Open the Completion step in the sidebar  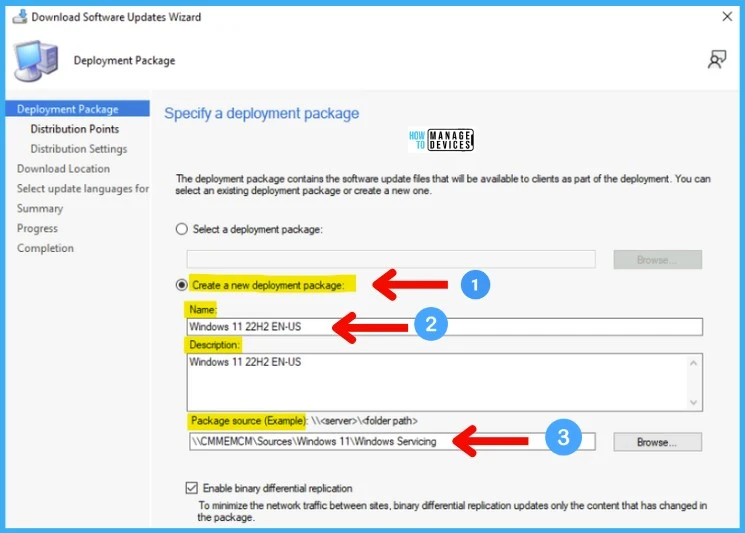tap(45, 248)
